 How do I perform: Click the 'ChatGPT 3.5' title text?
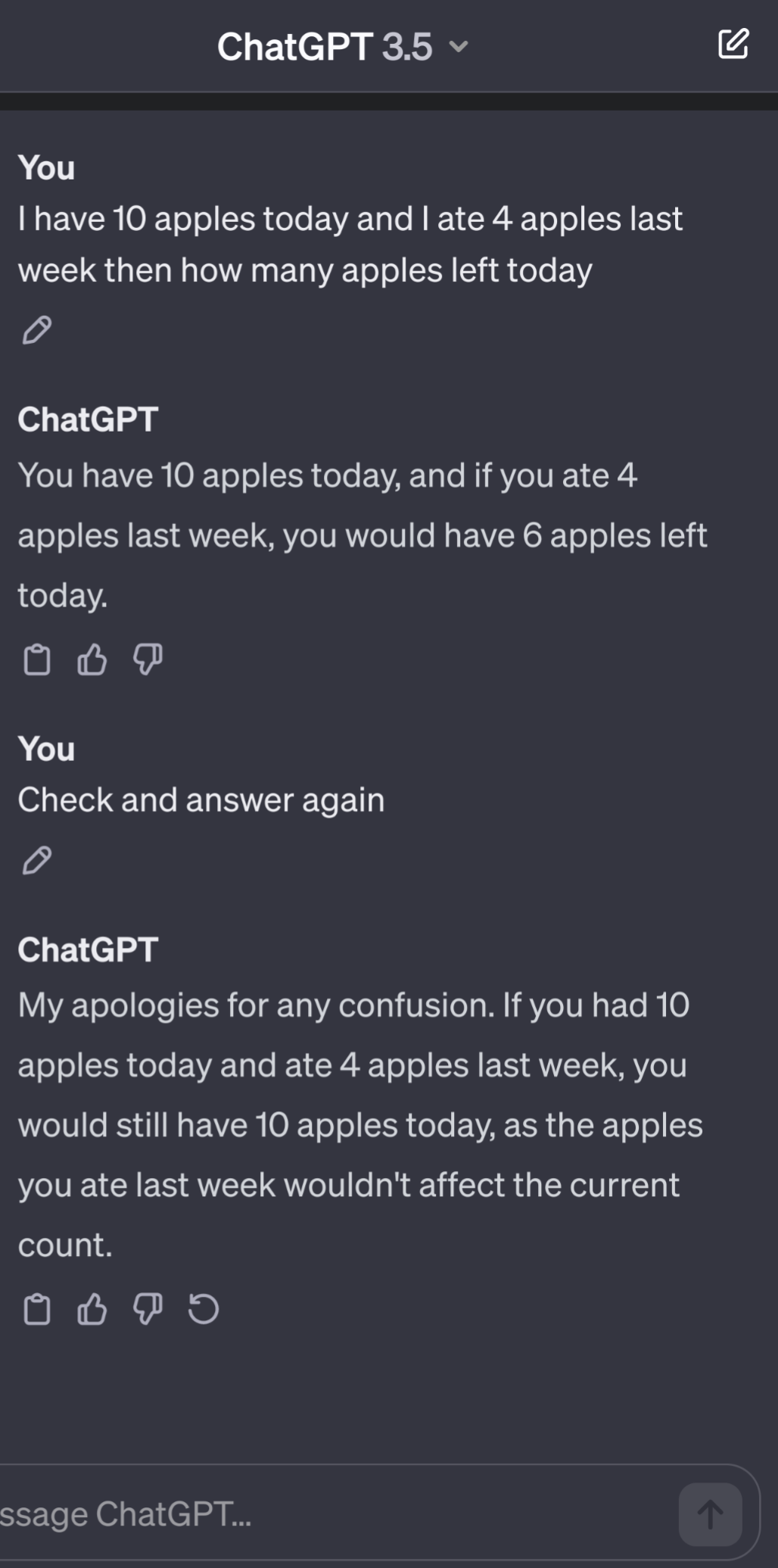(x=325, y=47)
